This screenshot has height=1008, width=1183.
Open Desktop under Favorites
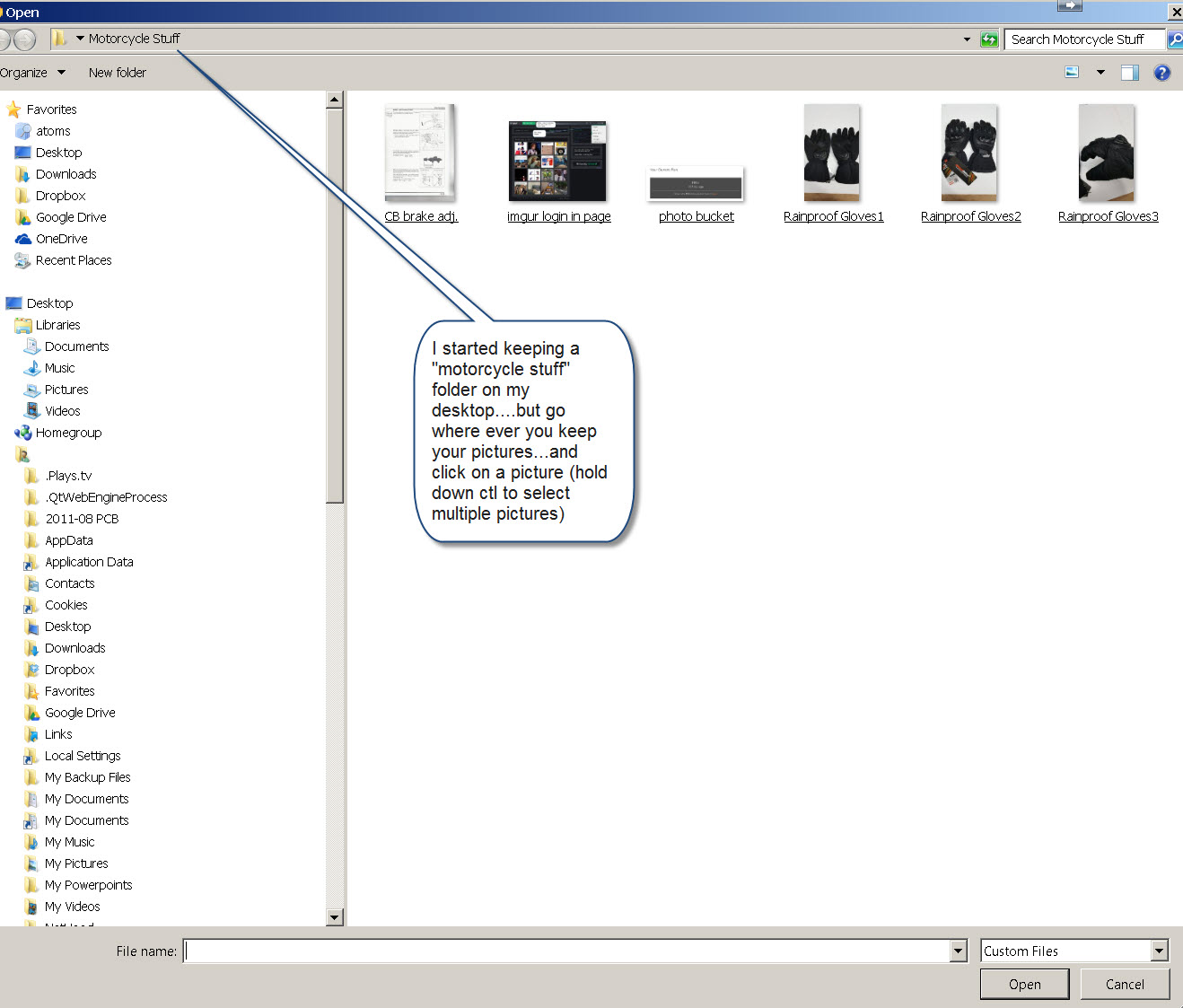(x=58, y=153)
